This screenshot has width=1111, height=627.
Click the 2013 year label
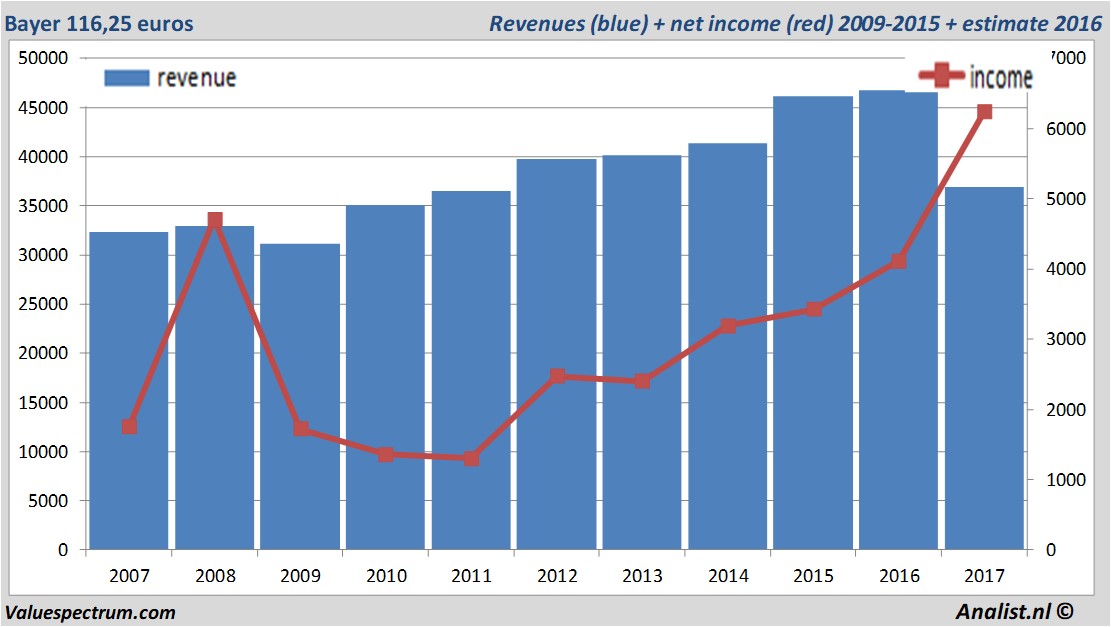[x=642, y=575]
